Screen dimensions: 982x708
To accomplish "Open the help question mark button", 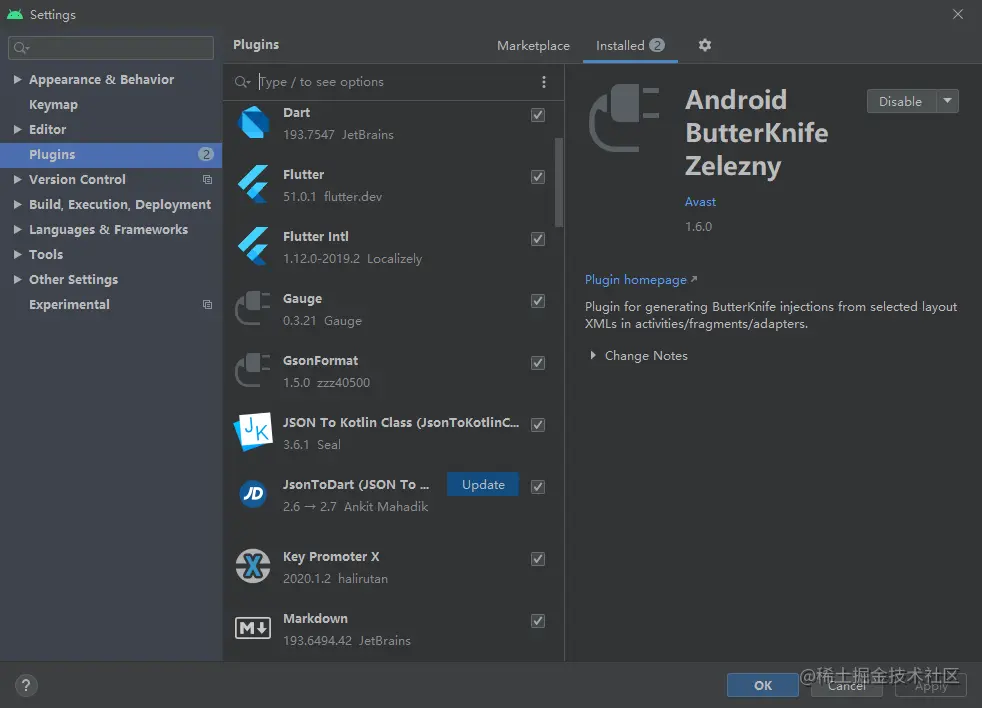I will pyautogui.click(x=27, y=686).
